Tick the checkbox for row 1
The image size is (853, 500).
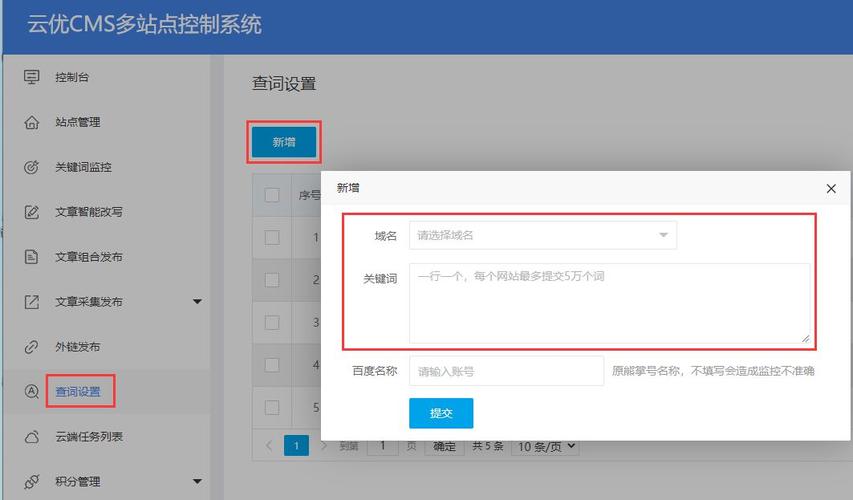tap(272, 237)
